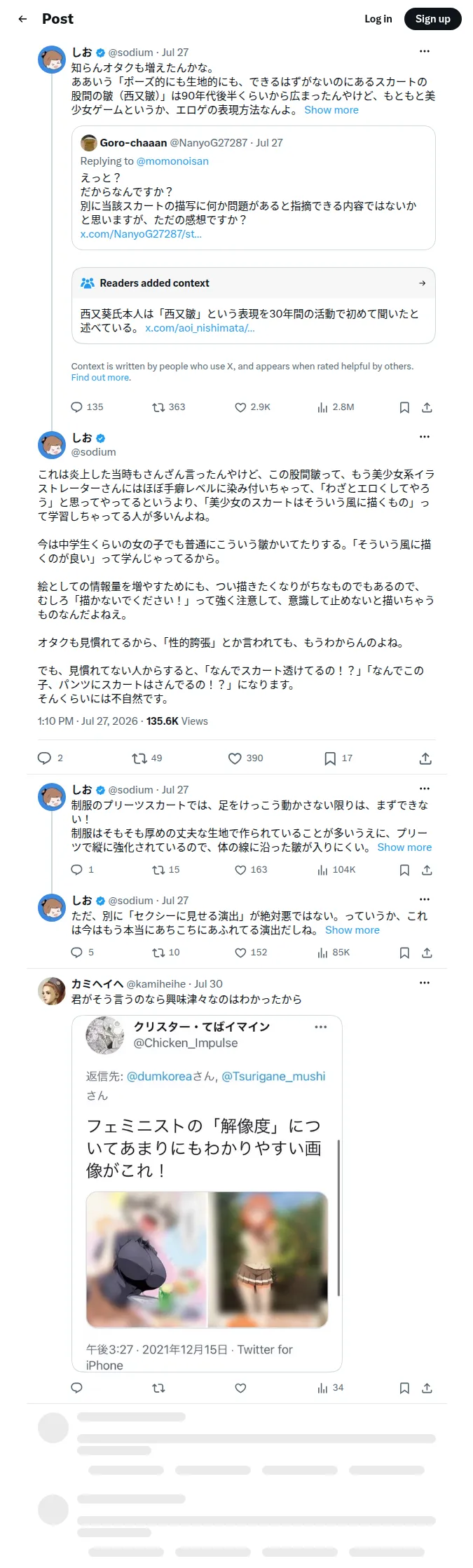Go back using the arrow beside Post

pos(22,19)
